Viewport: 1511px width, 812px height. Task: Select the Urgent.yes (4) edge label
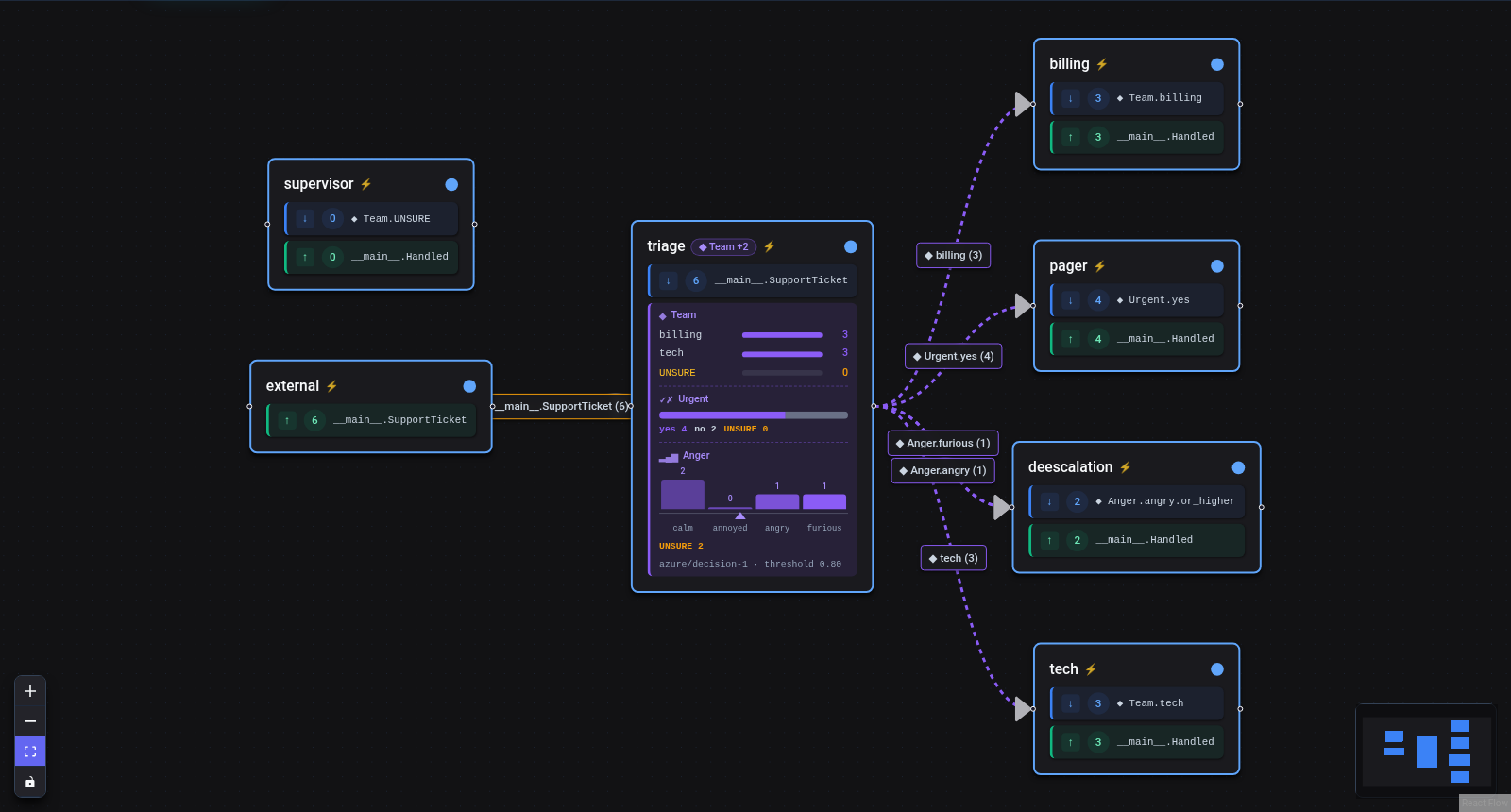pos(953,356)
